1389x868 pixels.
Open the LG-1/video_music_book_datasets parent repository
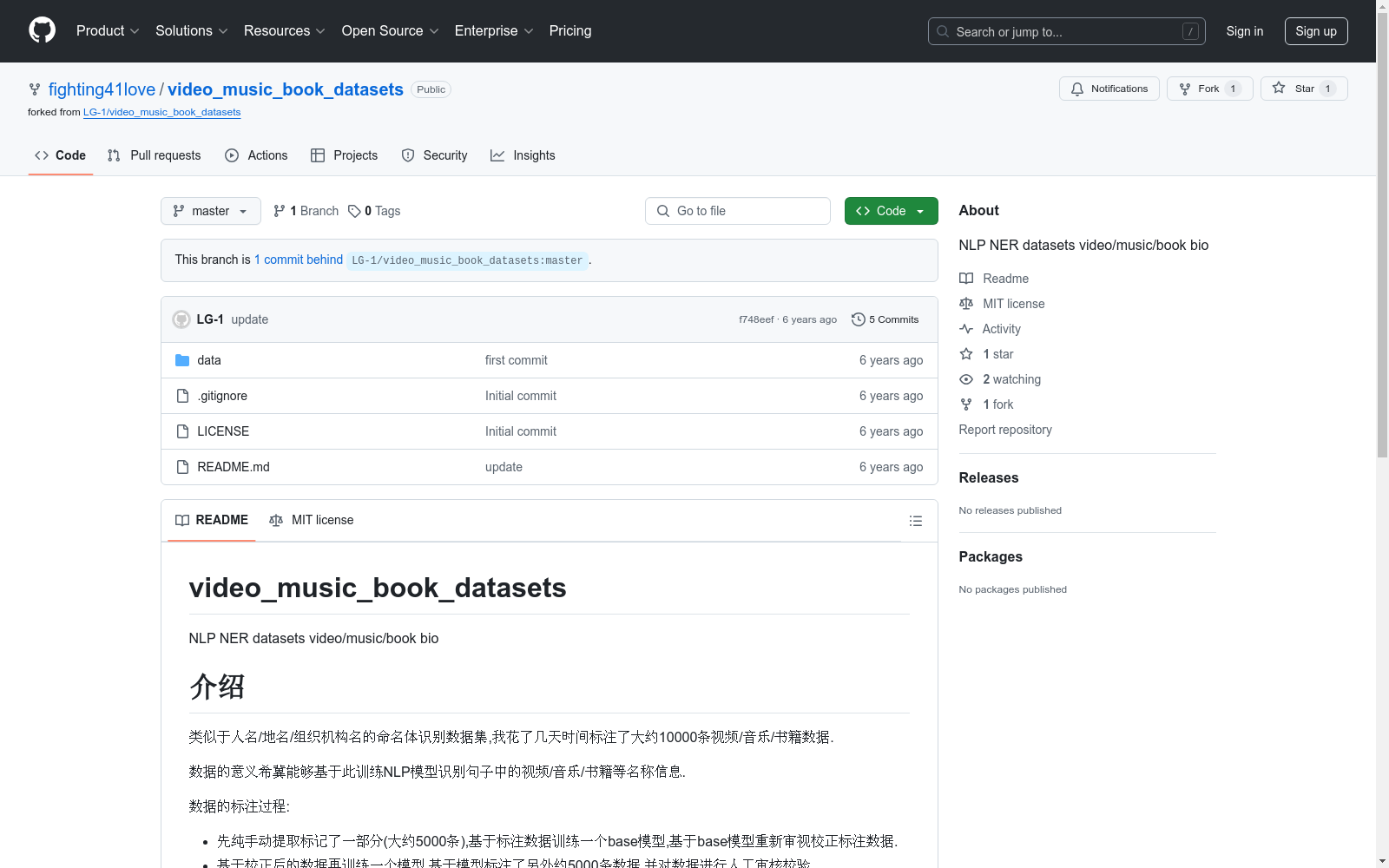(x=162, y=112)
